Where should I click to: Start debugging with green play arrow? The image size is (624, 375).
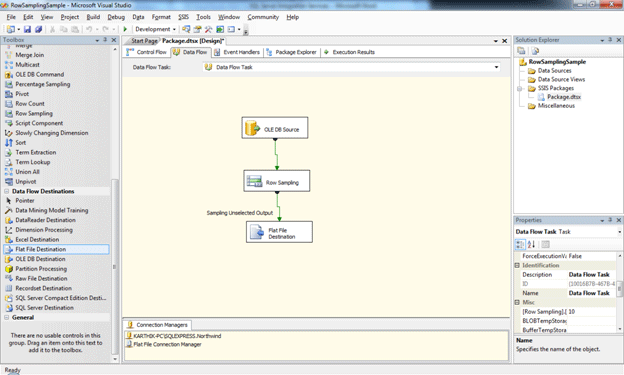125,29
